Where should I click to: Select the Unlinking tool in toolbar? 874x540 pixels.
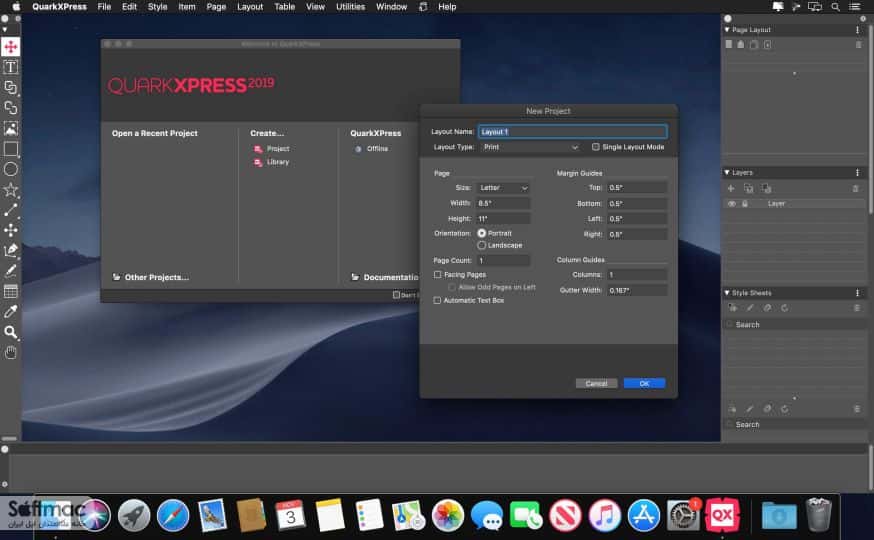[11, 108]
